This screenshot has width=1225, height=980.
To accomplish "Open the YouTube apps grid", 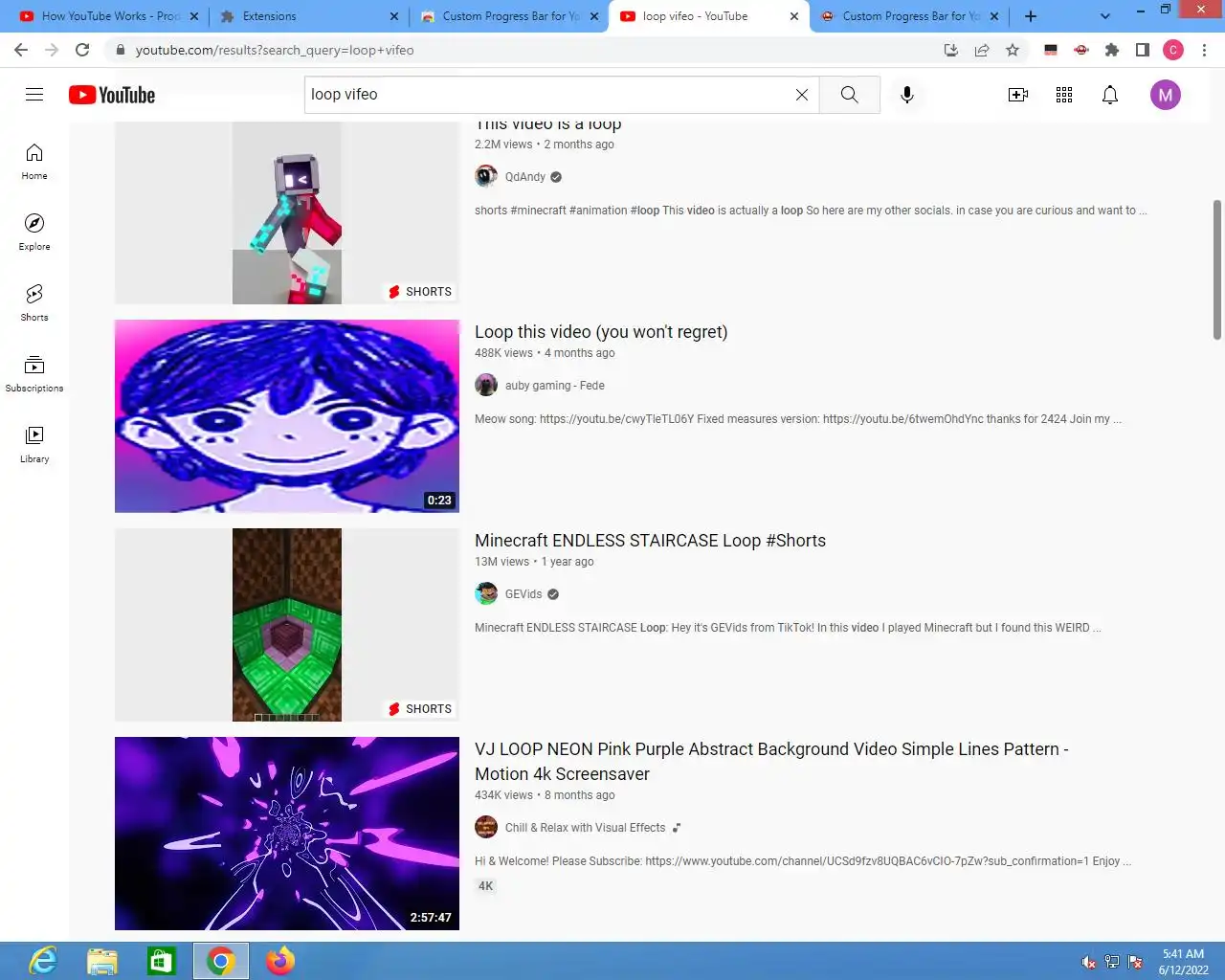I will (1064, 95).
